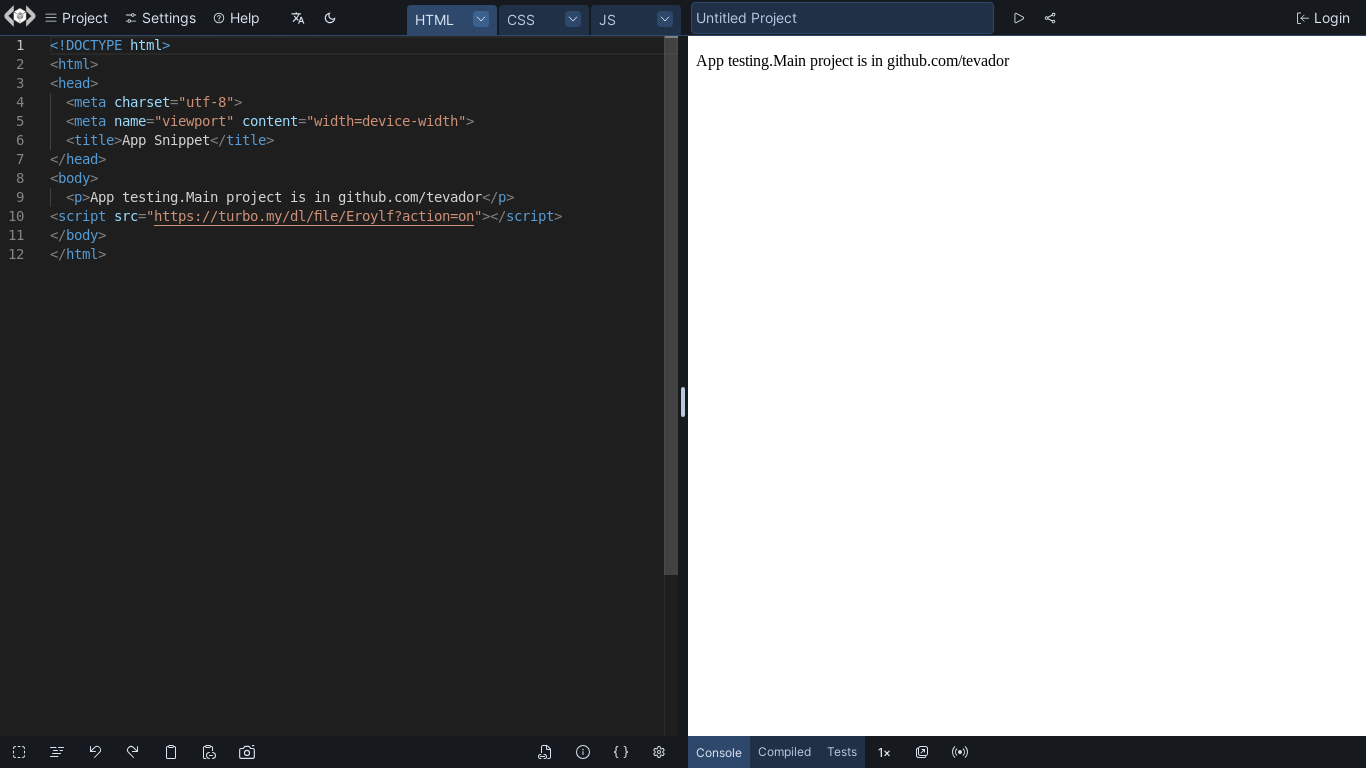Click the 'viewport' attribute value

pyautogui.click(x=194, y=121)
